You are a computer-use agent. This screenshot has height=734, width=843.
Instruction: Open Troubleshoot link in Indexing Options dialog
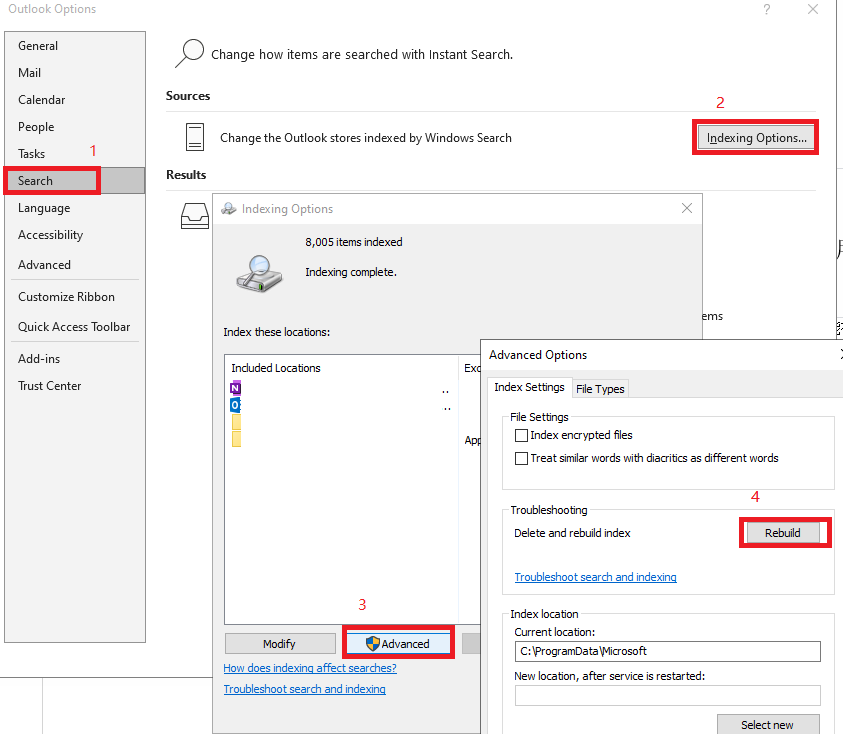click(305, 689)
